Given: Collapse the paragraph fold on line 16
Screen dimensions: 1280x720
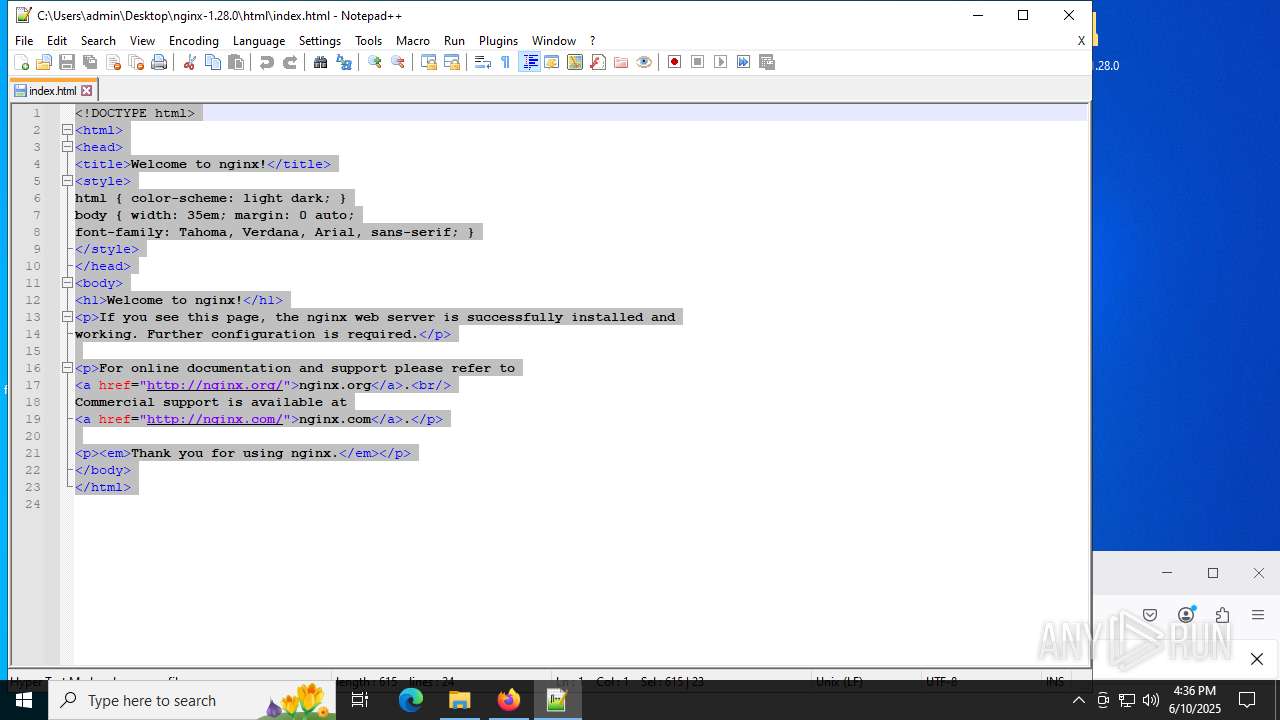Looking at the screenshot, I should (x=67, y=368).
